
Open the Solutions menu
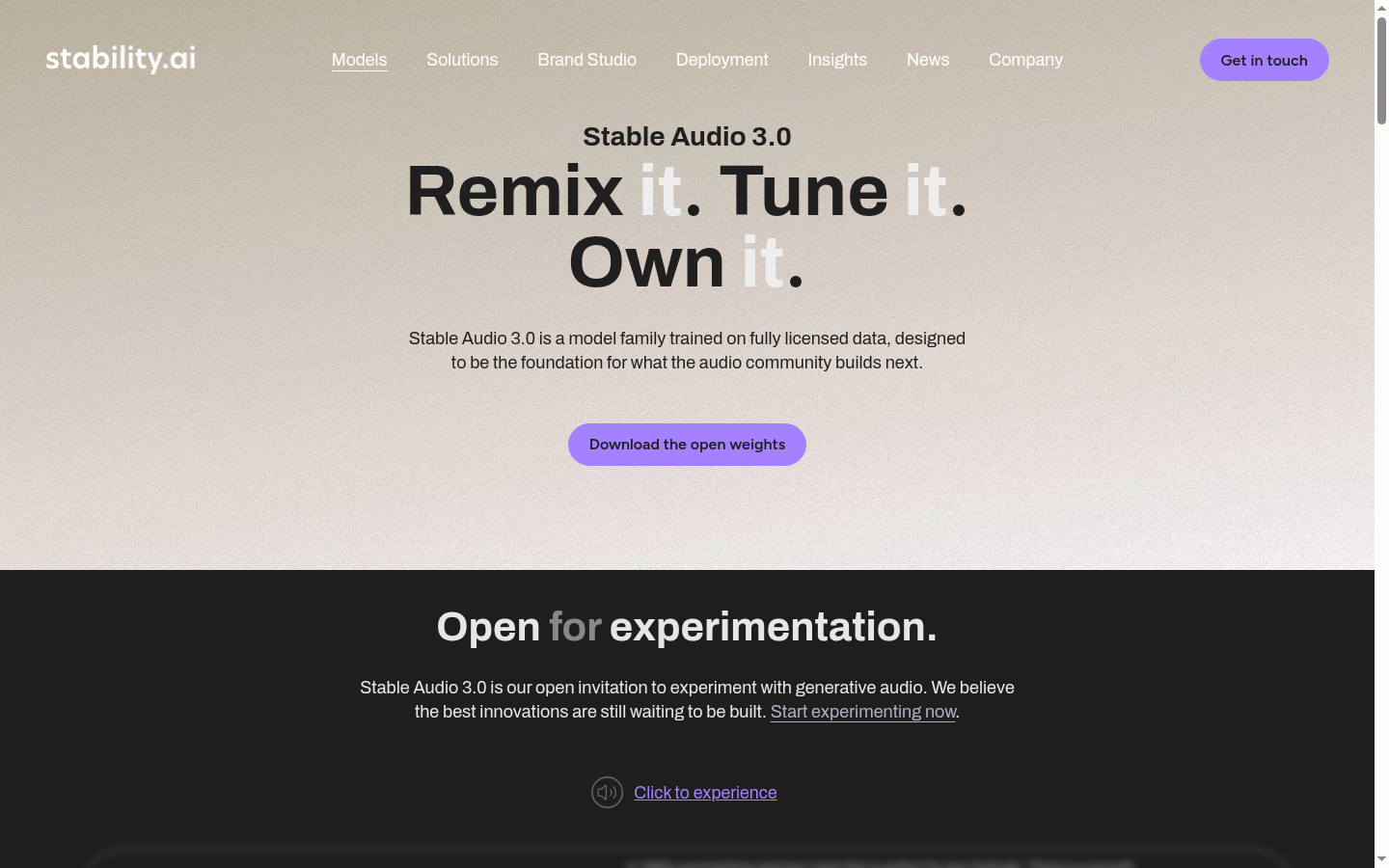pos(462,60)
